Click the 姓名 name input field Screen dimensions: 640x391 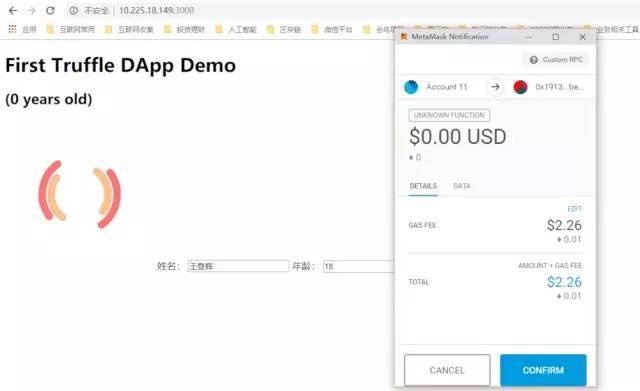238,266
